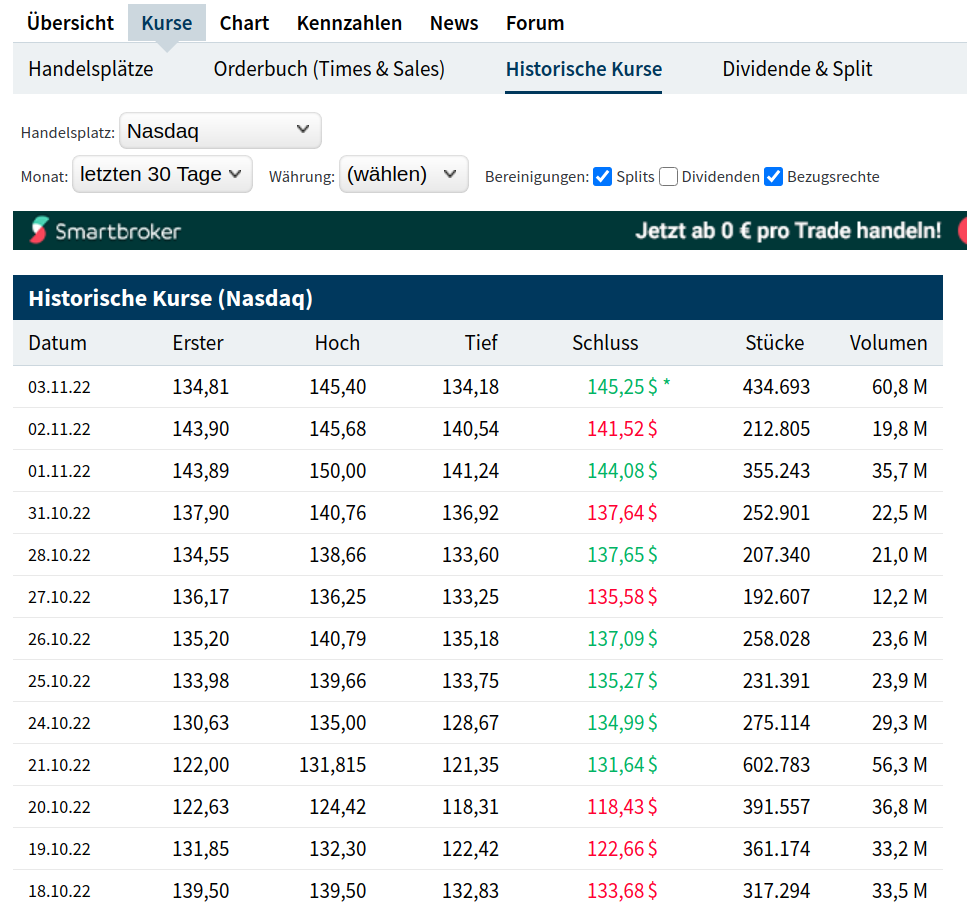Switch to the Chart tab
967x904 pixels.
coord(244,23)
